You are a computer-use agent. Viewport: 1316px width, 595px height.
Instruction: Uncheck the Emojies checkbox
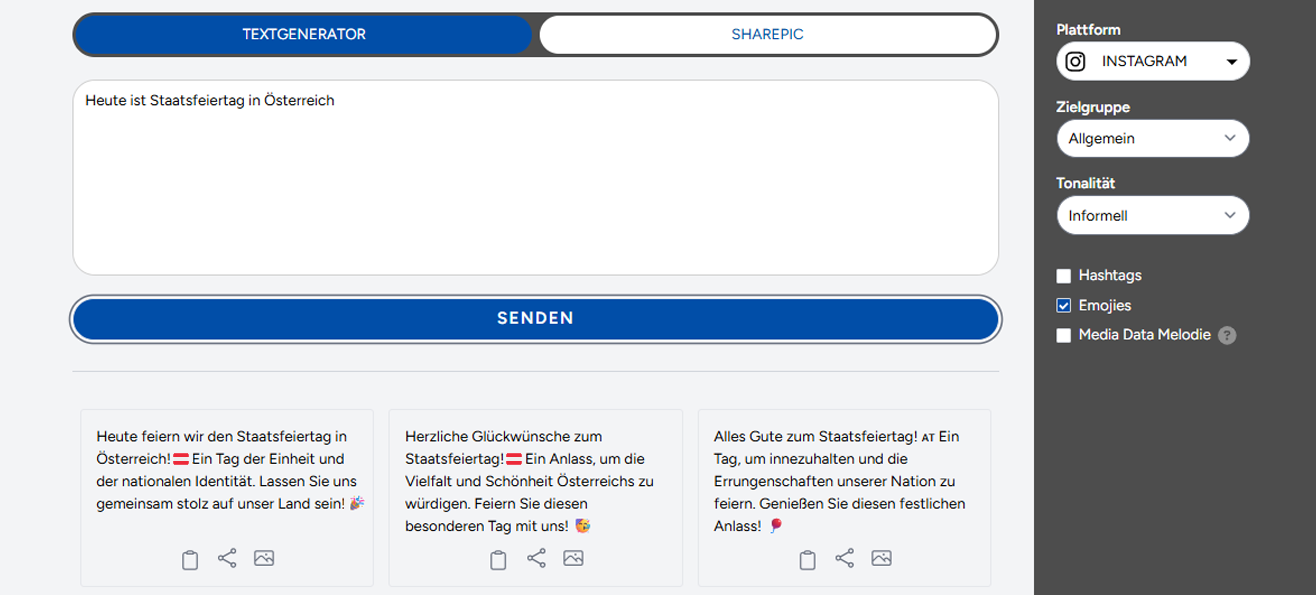[1064, 306]
